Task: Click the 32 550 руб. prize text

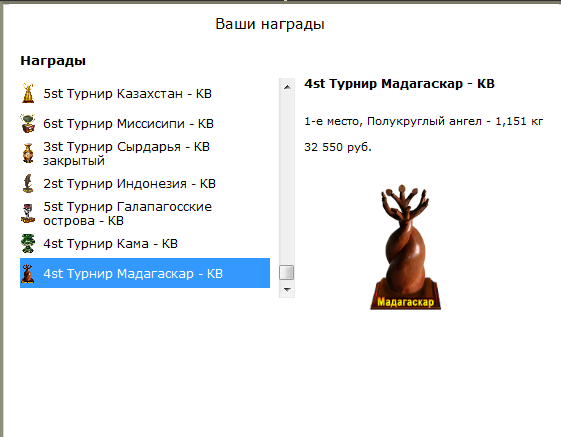Action: (x=338, y=147)
